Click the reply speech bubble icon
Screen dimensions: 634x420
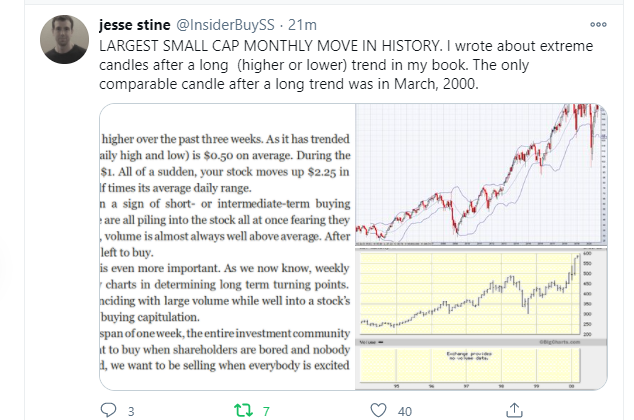pyautogui.click(x=112, y=408)
